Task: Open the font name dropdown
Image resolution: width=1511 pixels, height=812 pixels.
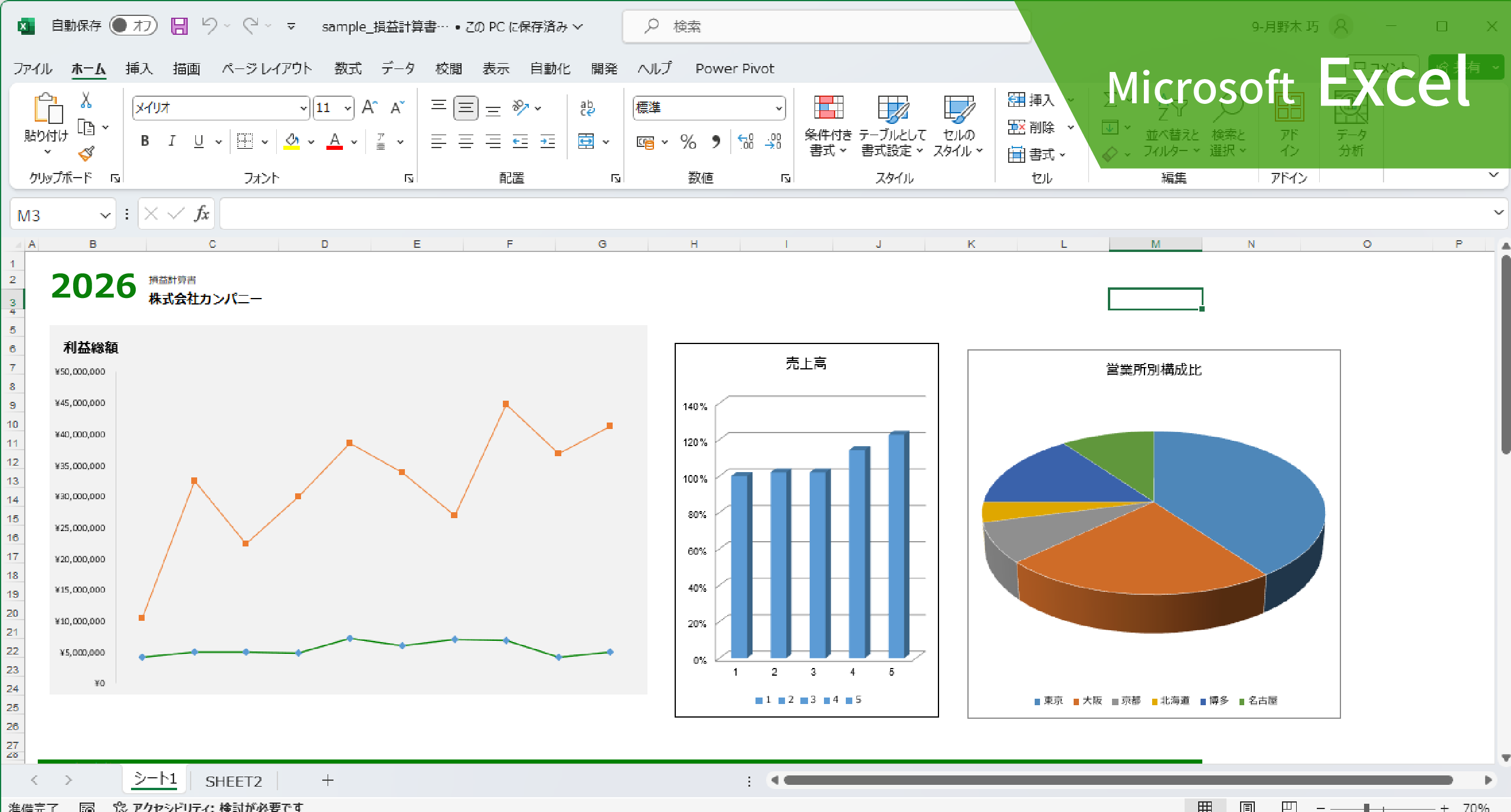Action: 303,108
